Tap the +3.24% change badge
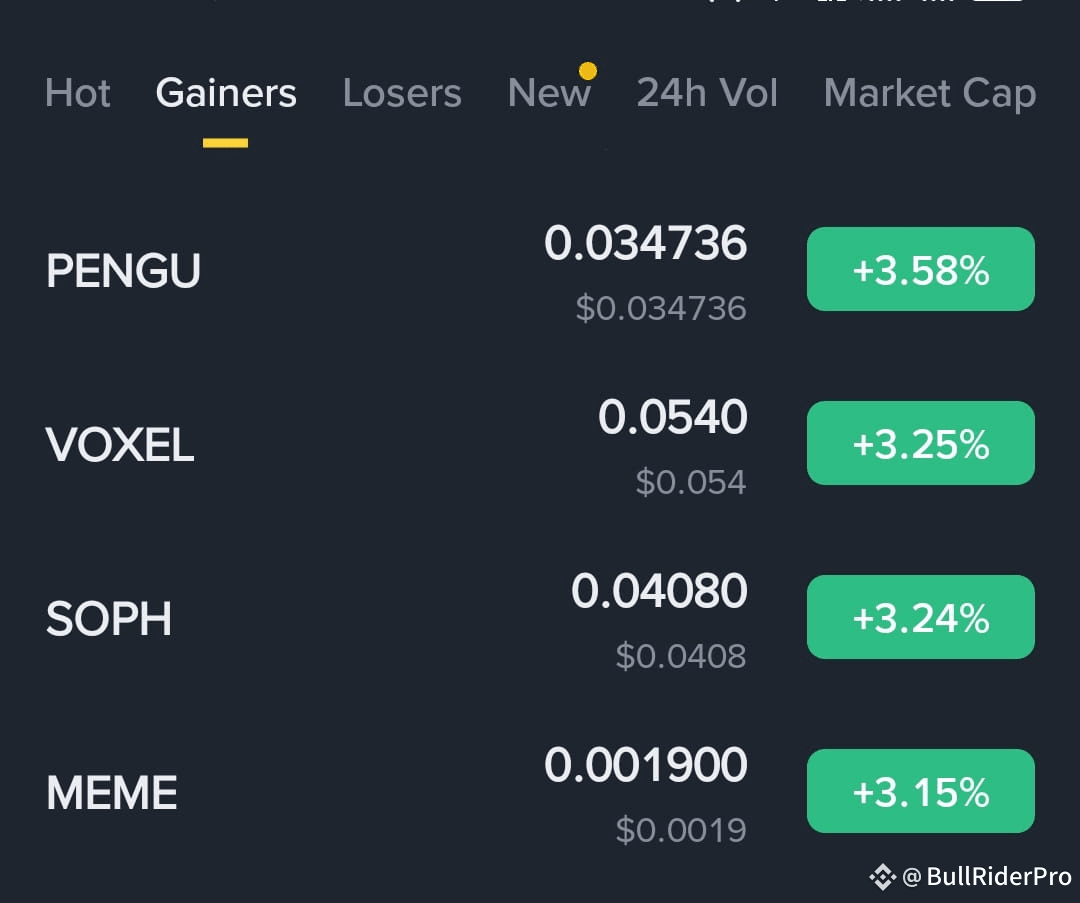Screen dimensions: 1080x903 (x=921, y=617)
